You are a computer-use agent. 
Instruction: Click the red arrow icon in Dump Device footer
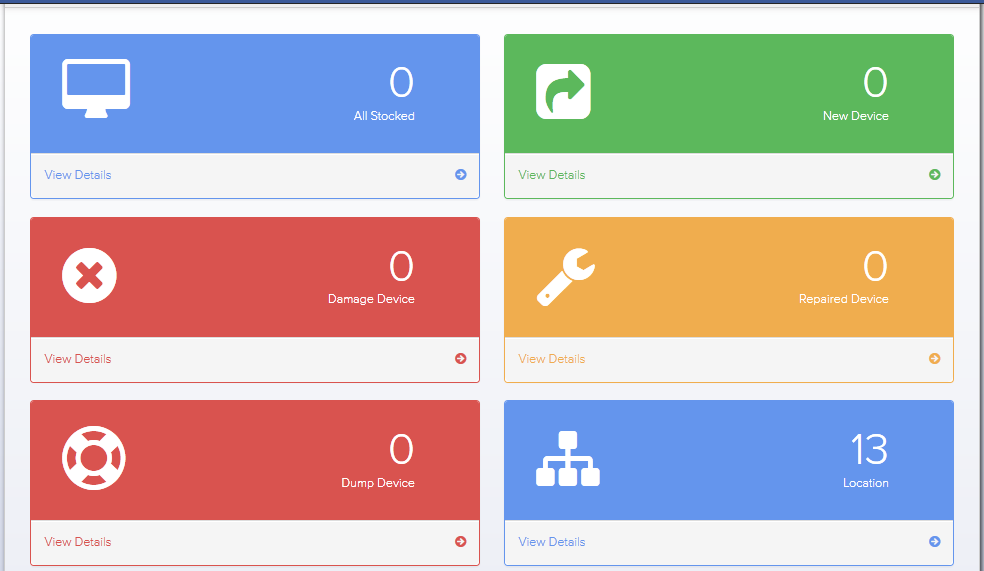461,542
